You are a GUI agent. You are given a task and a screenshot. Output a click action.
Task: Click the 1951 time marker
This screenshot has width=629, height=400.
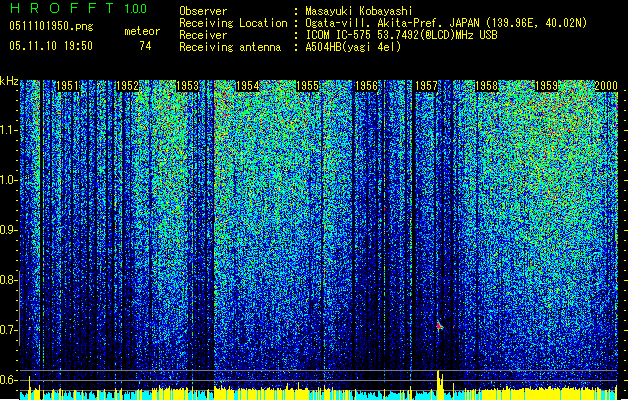pos(67,86)
